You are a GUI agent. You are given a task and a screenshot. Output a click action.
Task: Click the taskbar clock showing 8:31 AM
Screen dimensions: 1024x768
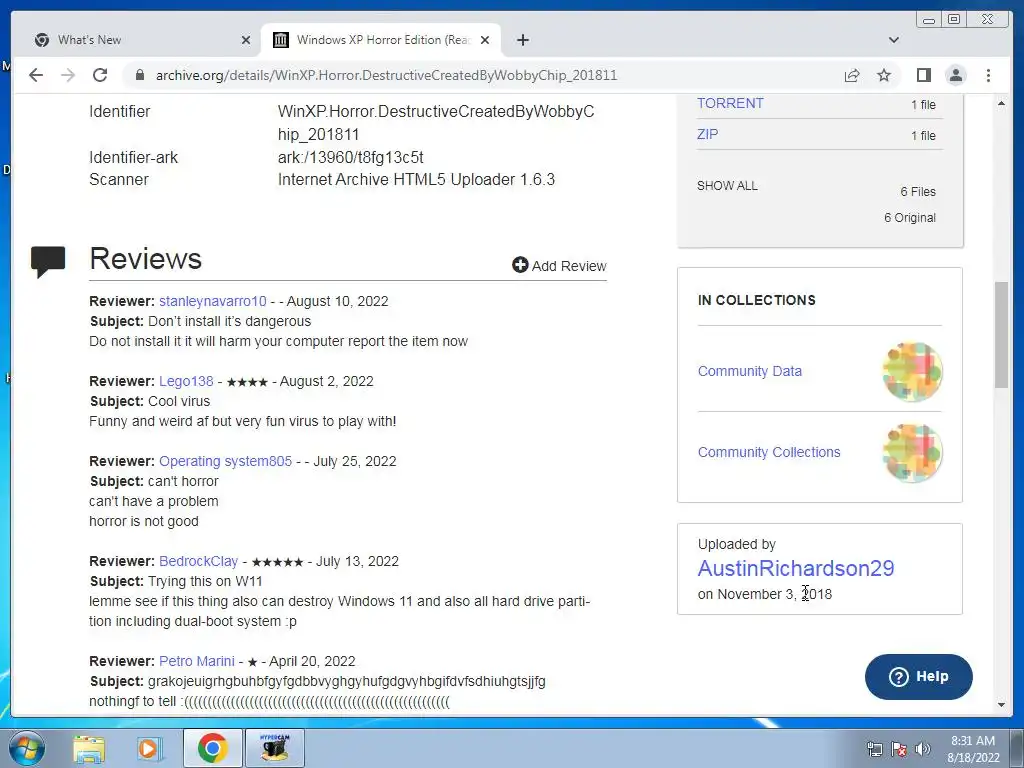973,749
